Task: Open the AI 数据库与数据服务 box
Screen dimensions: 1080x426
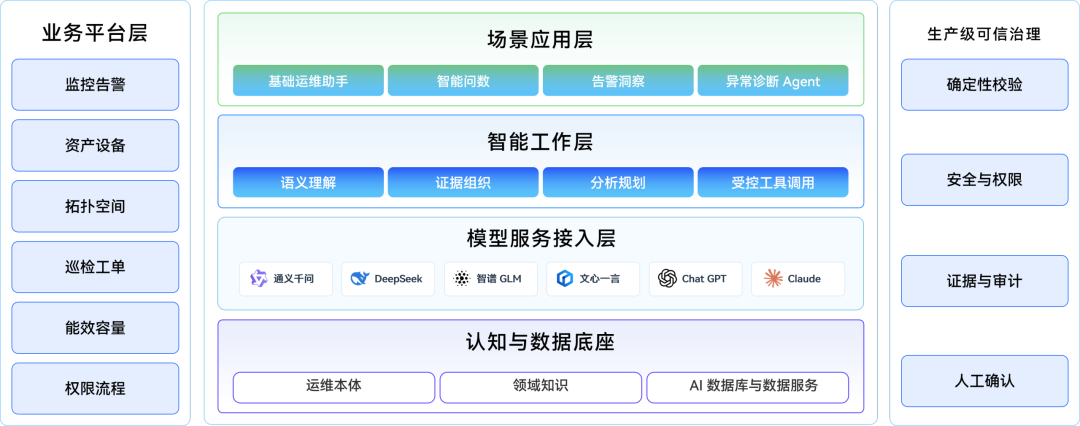Action: (x=747, y=387)
